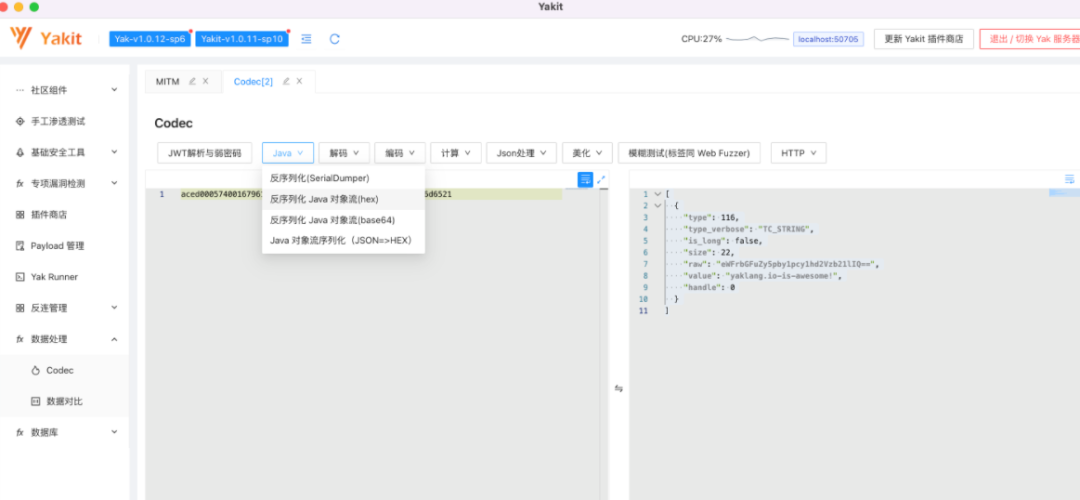Click 更新 Yakit 插件商店 button
This screenshot has height=500, width=1080.
pyautogui.click(x=924, y=39)
